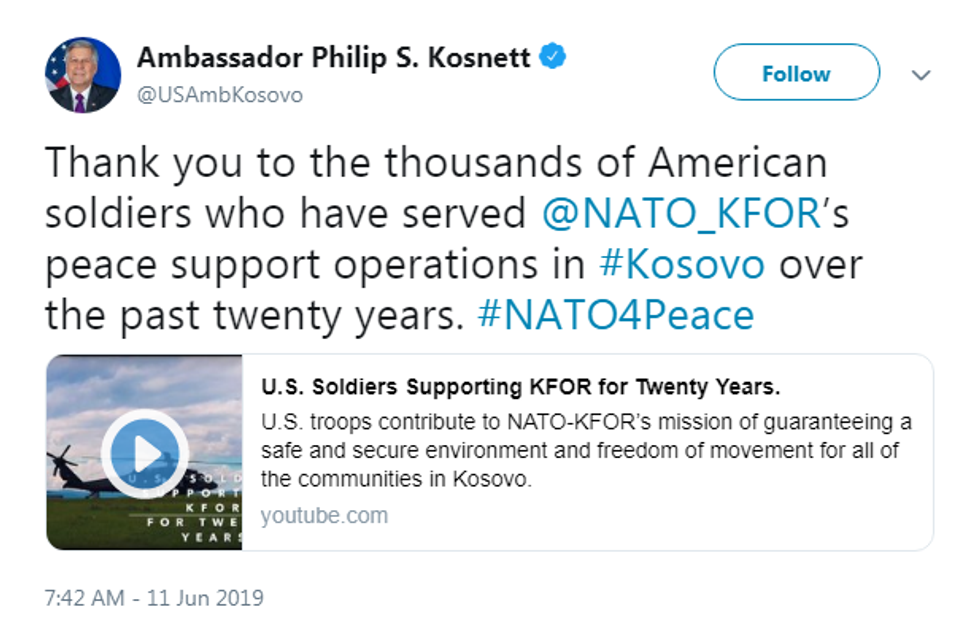Open the youtube.com source link
This screenshot has height=631, width=980.
324,516
